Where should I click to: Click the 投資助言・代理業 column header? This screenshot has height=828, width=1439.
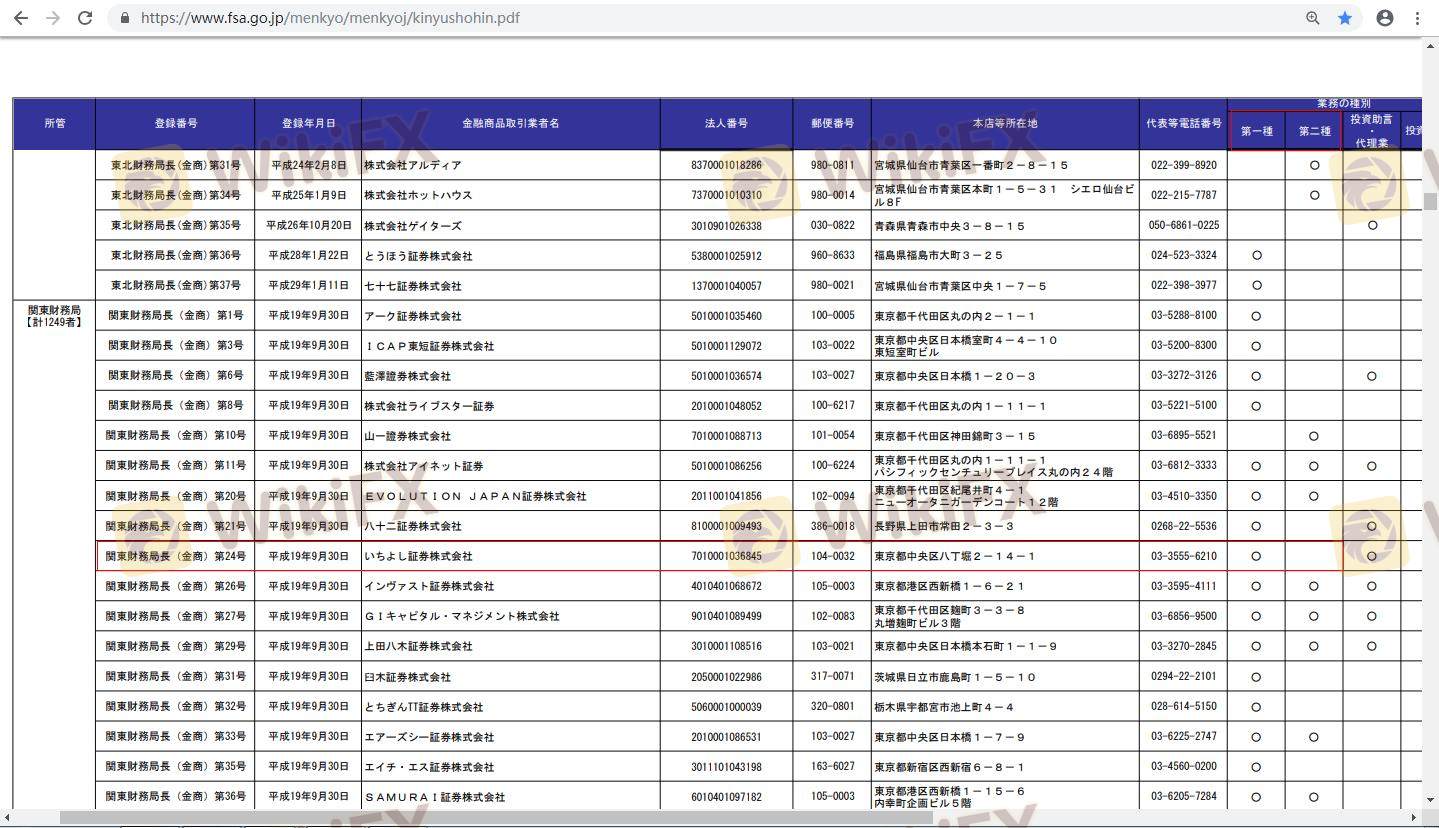pyautogui.click(x=1372, y=131)
